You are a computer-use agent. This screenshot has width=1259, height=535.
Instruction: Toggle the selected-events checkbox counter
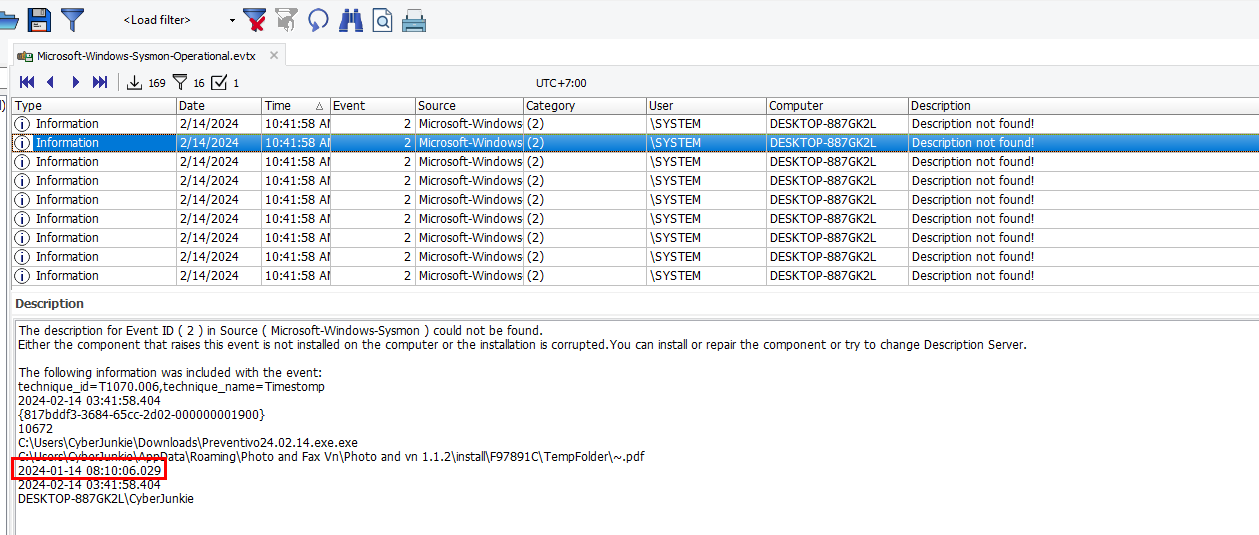[x=220, y=83]
